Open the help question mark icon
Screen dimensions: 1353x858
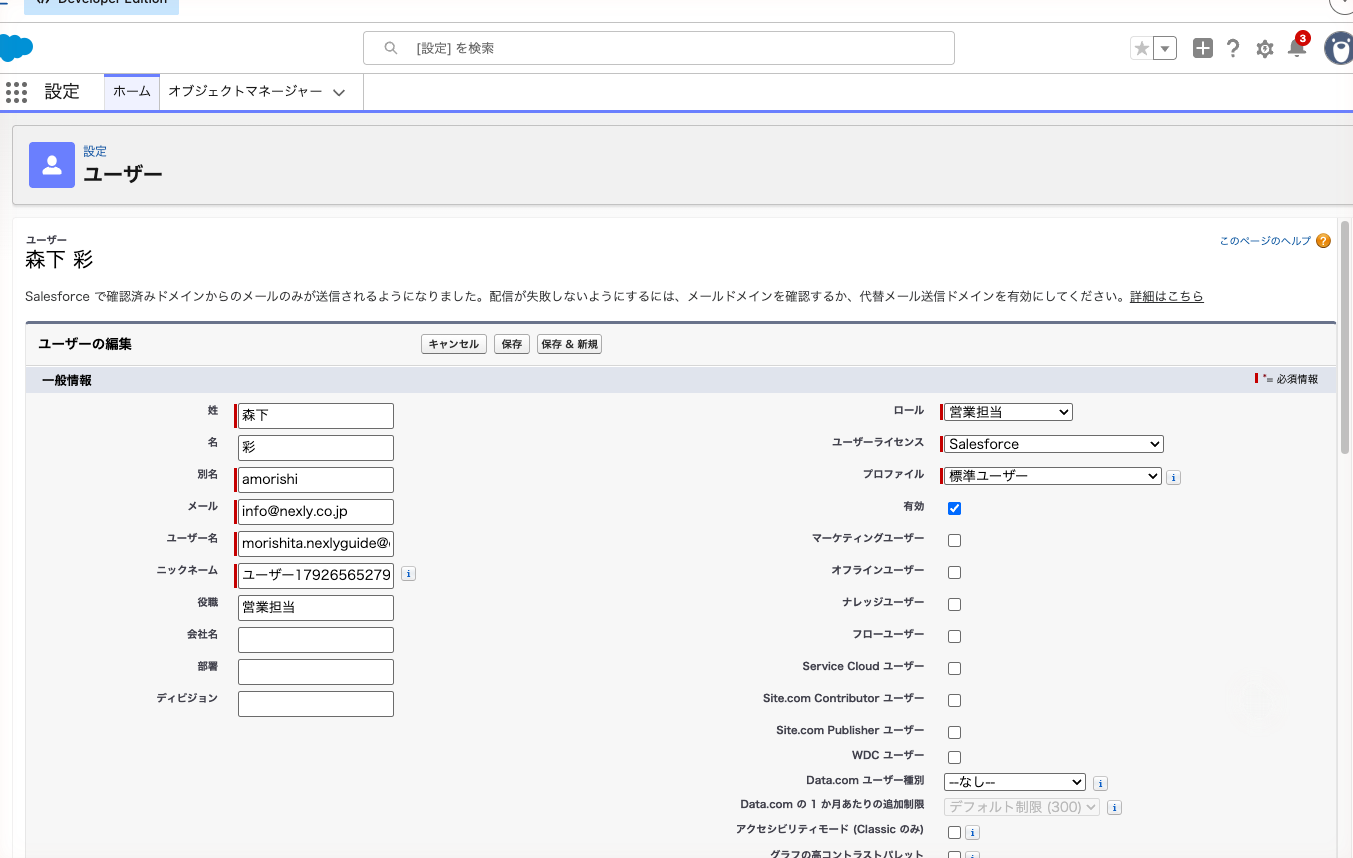coord(1233,48)
